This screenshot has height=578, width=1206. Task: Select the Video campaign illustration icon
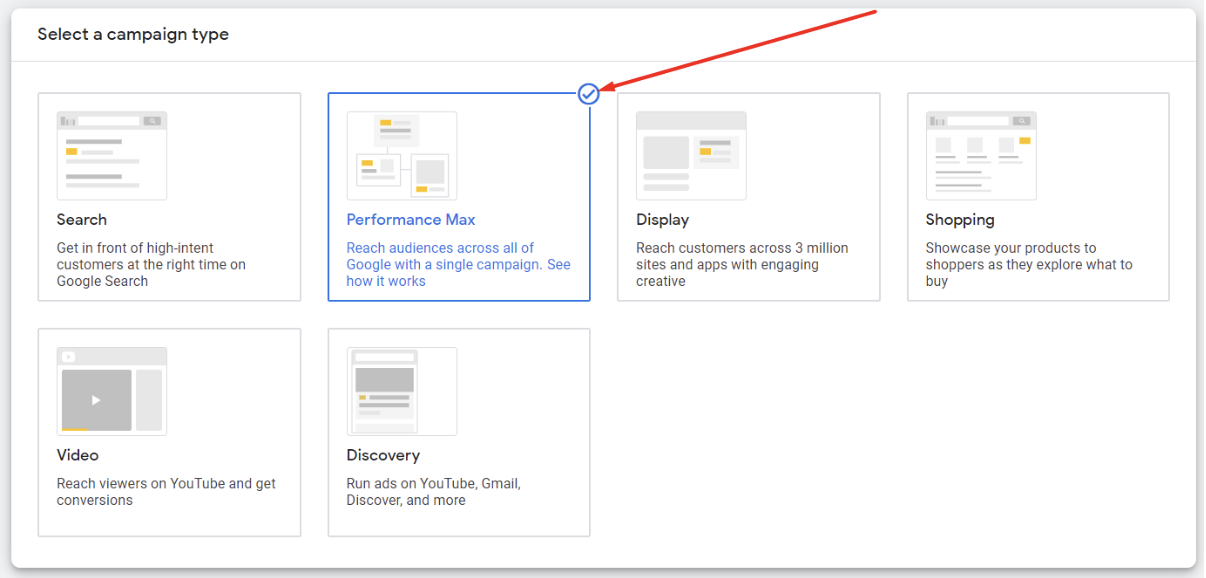[112, 391]
